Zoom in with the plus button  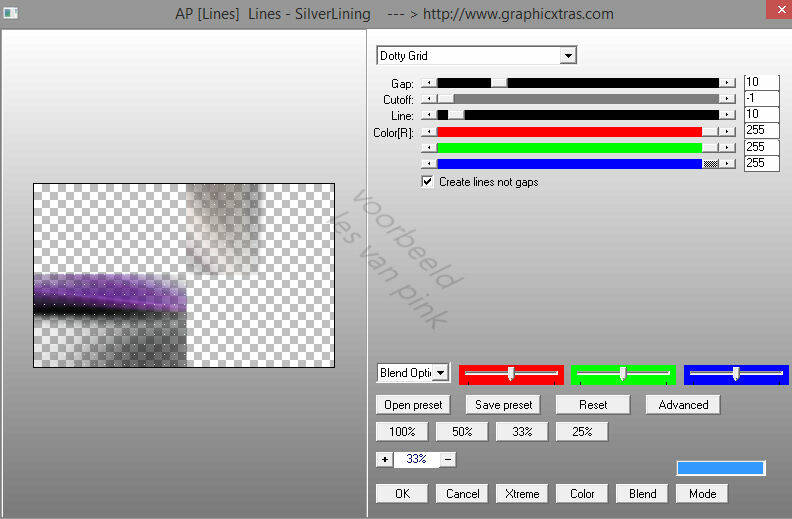tap(385, 459)
